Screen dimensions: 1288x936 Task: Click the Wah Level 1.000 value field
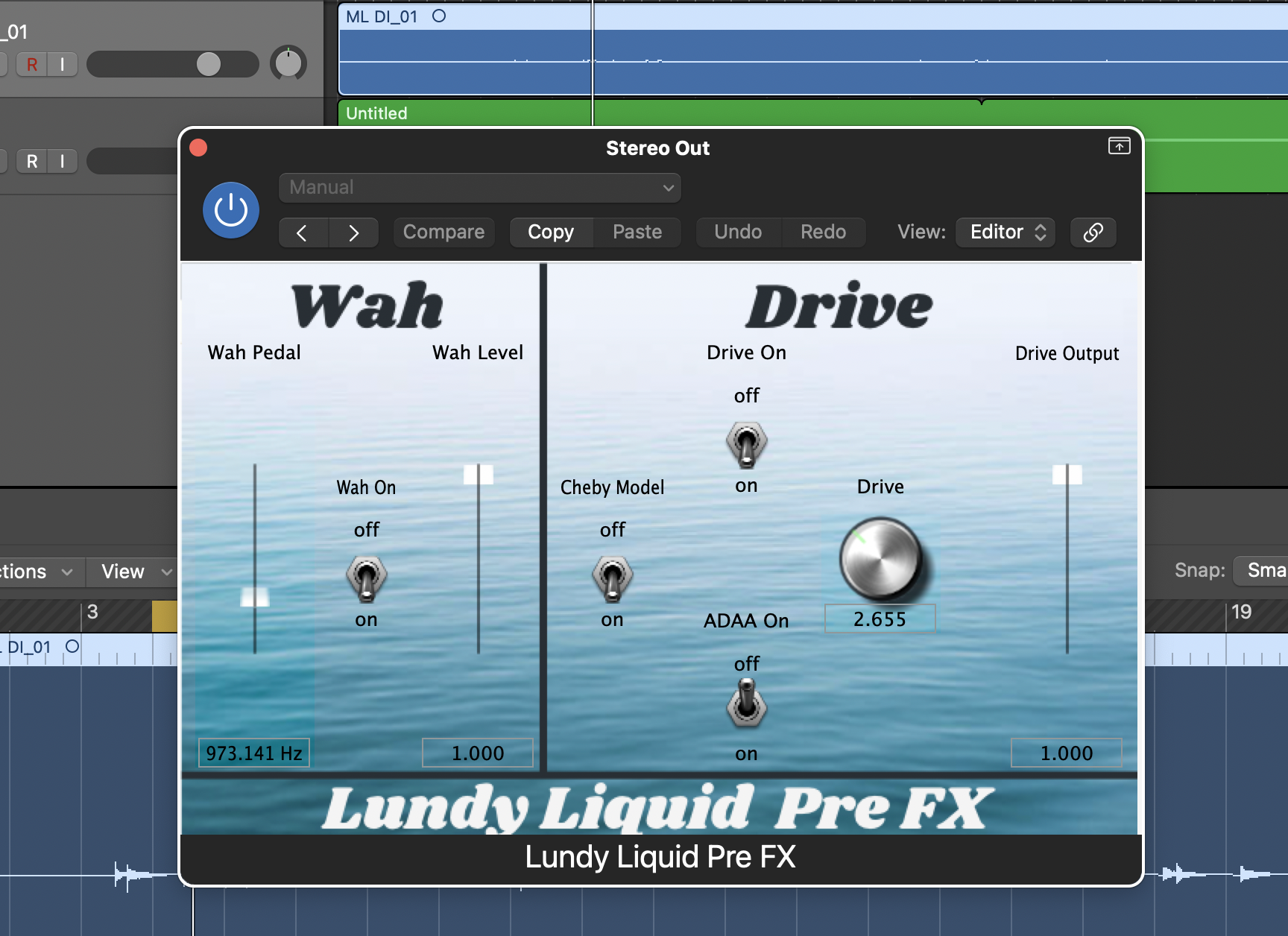click(x=478, y=753)
